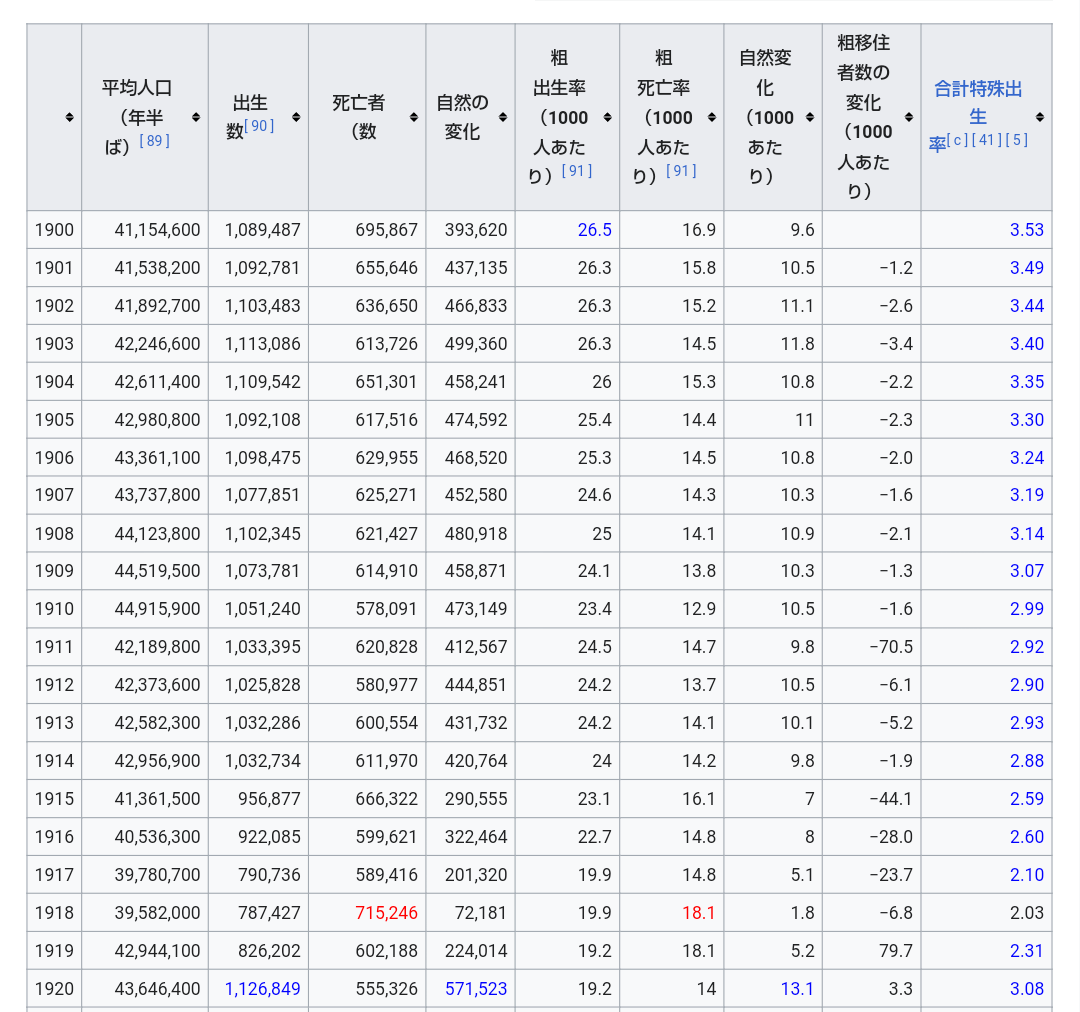Image resolution: width=1080 pixels, height=1012 pixels.
Task: Select year cell 1900
Action: click(54, 230)
